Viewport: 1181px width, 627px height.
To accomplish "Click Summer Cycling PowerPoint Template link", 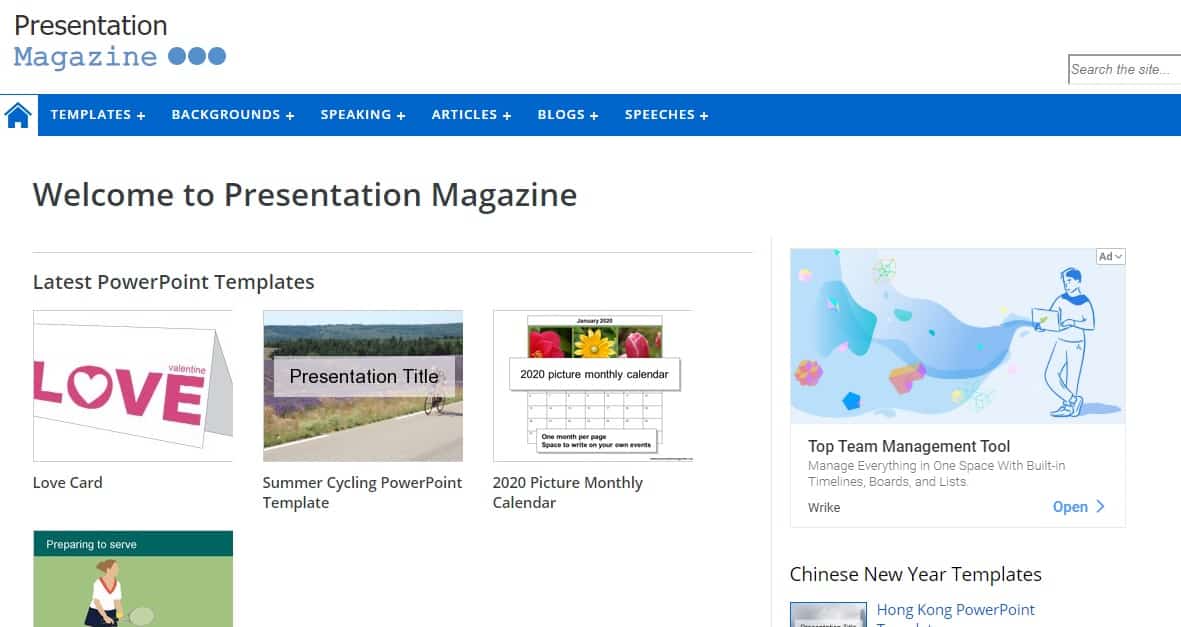I will pyautogui.click(x=362, y=492).
